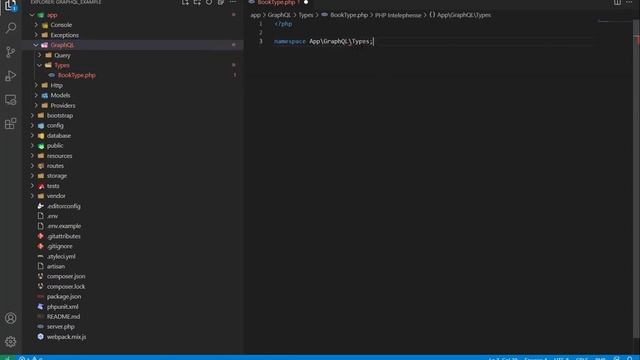Open the Accounts menu icon
The image size is (640, 360).
click(11, 318)
